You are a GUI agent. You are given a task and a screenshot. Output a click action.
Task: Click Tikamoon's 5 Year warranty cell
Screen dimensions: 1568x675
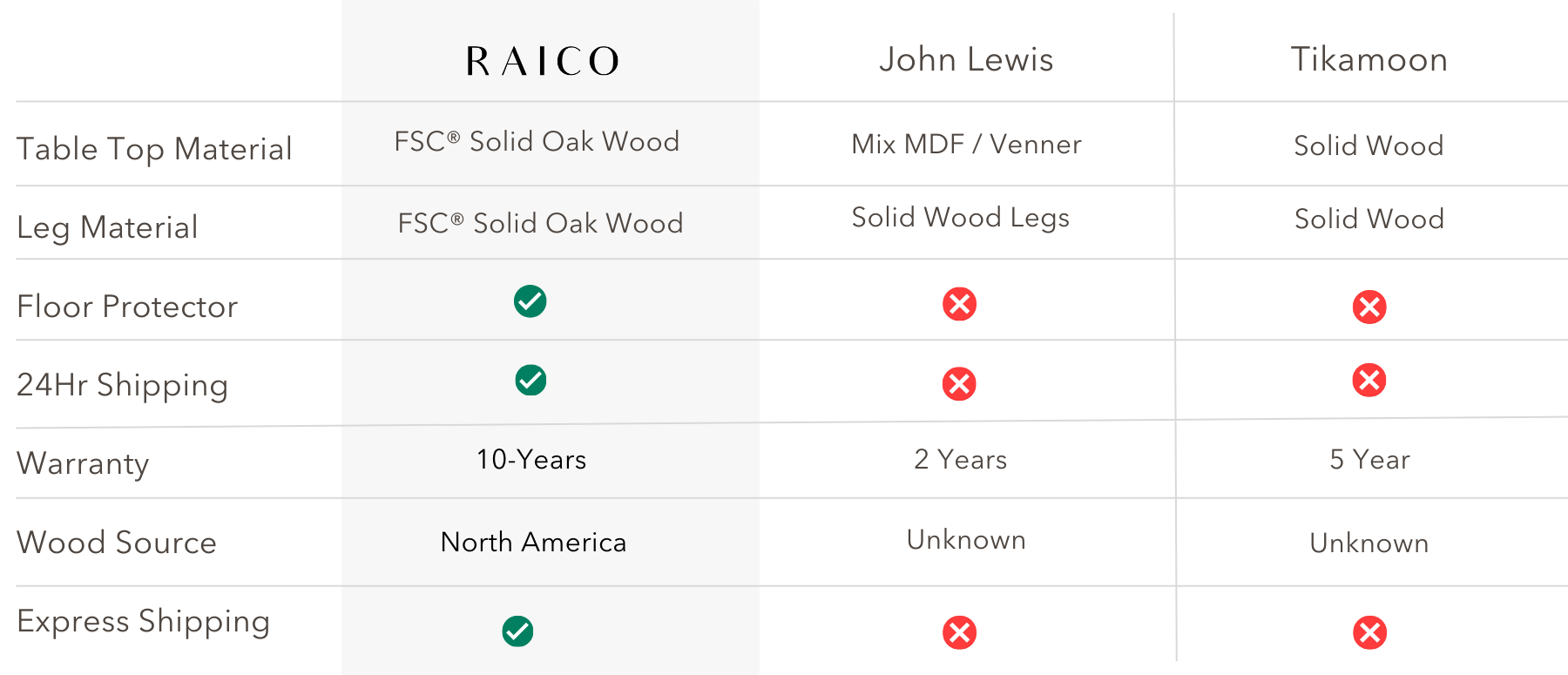point(1369,459)
